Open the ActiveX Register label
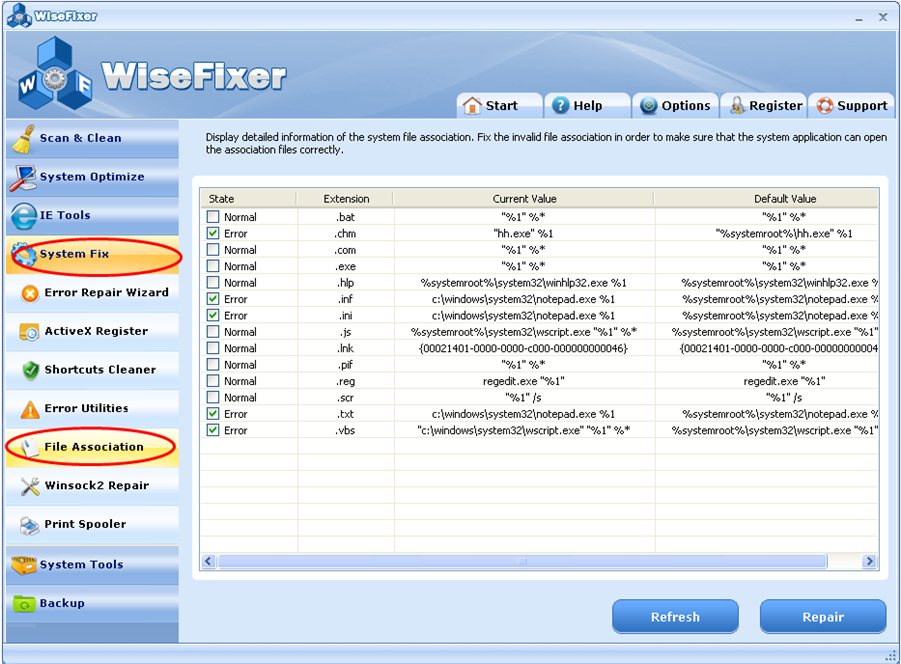 pos(97,331)
